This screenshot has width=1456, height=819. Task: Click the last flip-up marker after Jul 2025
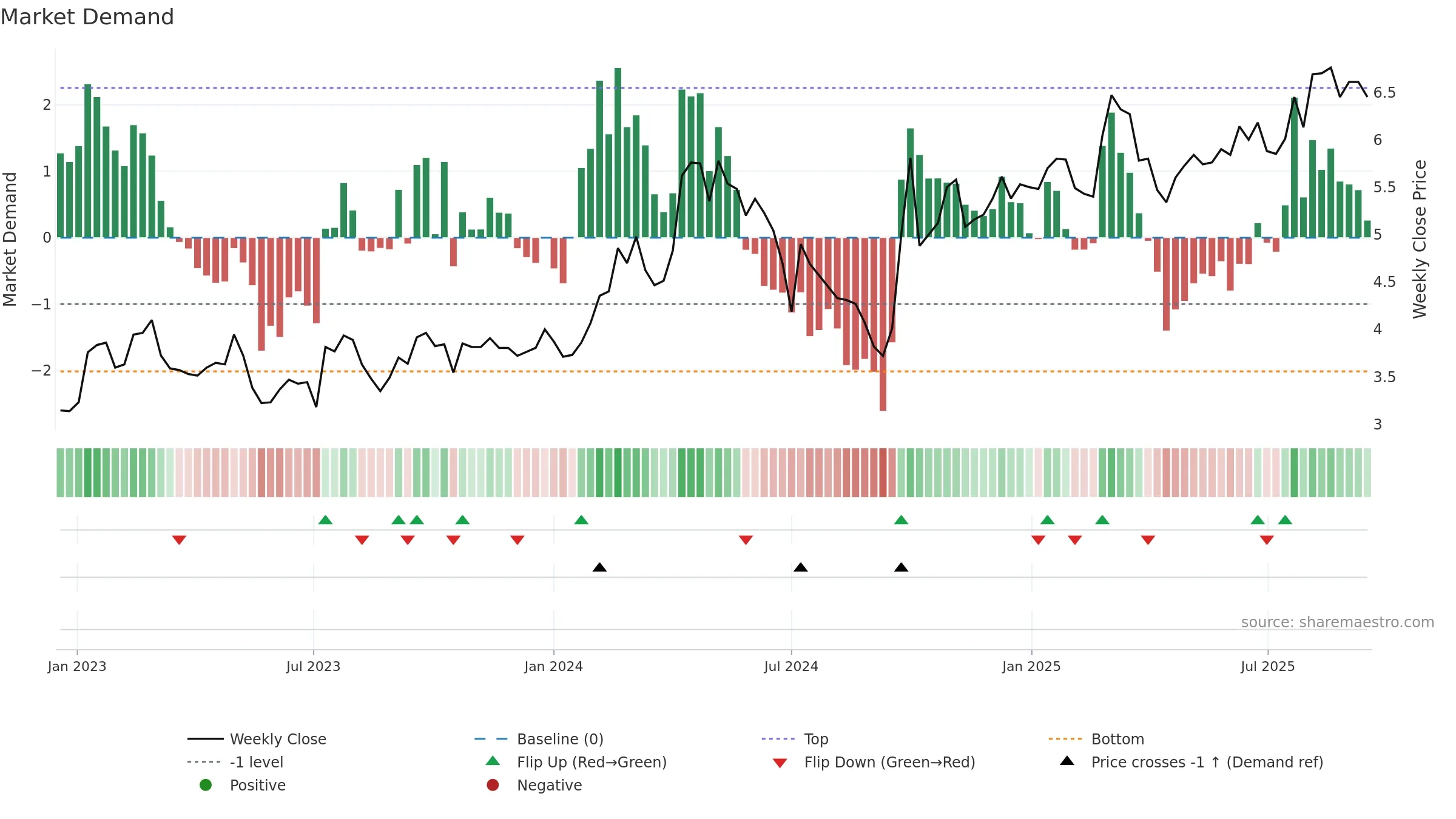1285,520
